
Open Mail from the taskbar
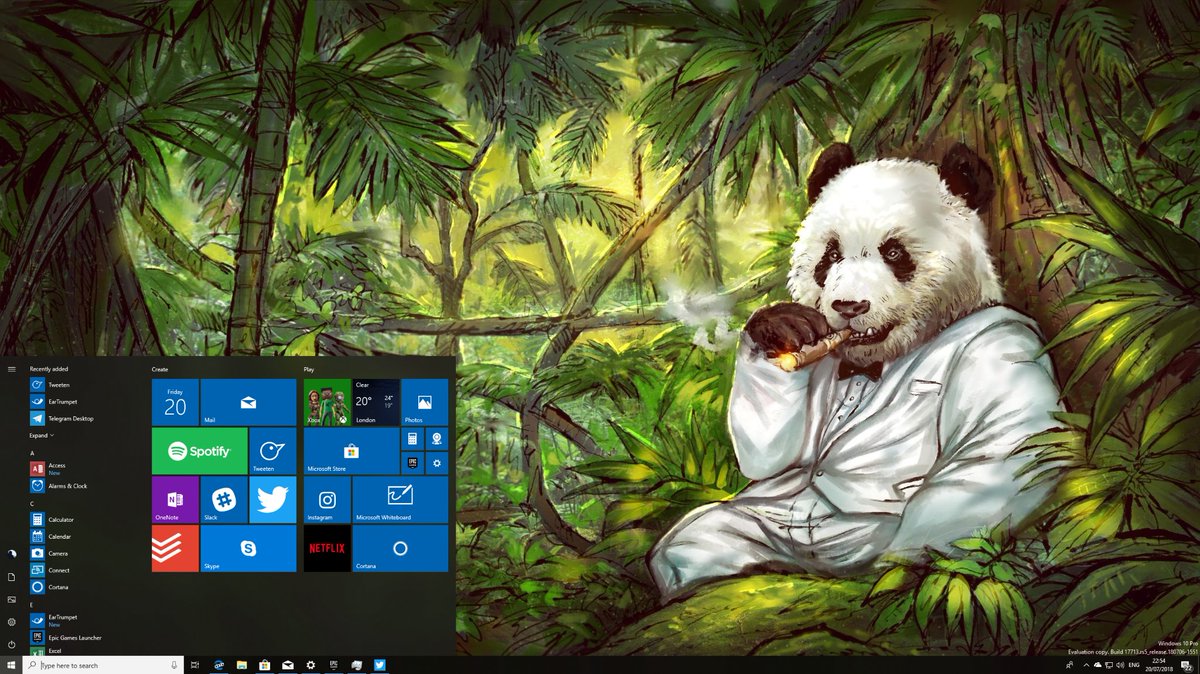click(287, 665)
